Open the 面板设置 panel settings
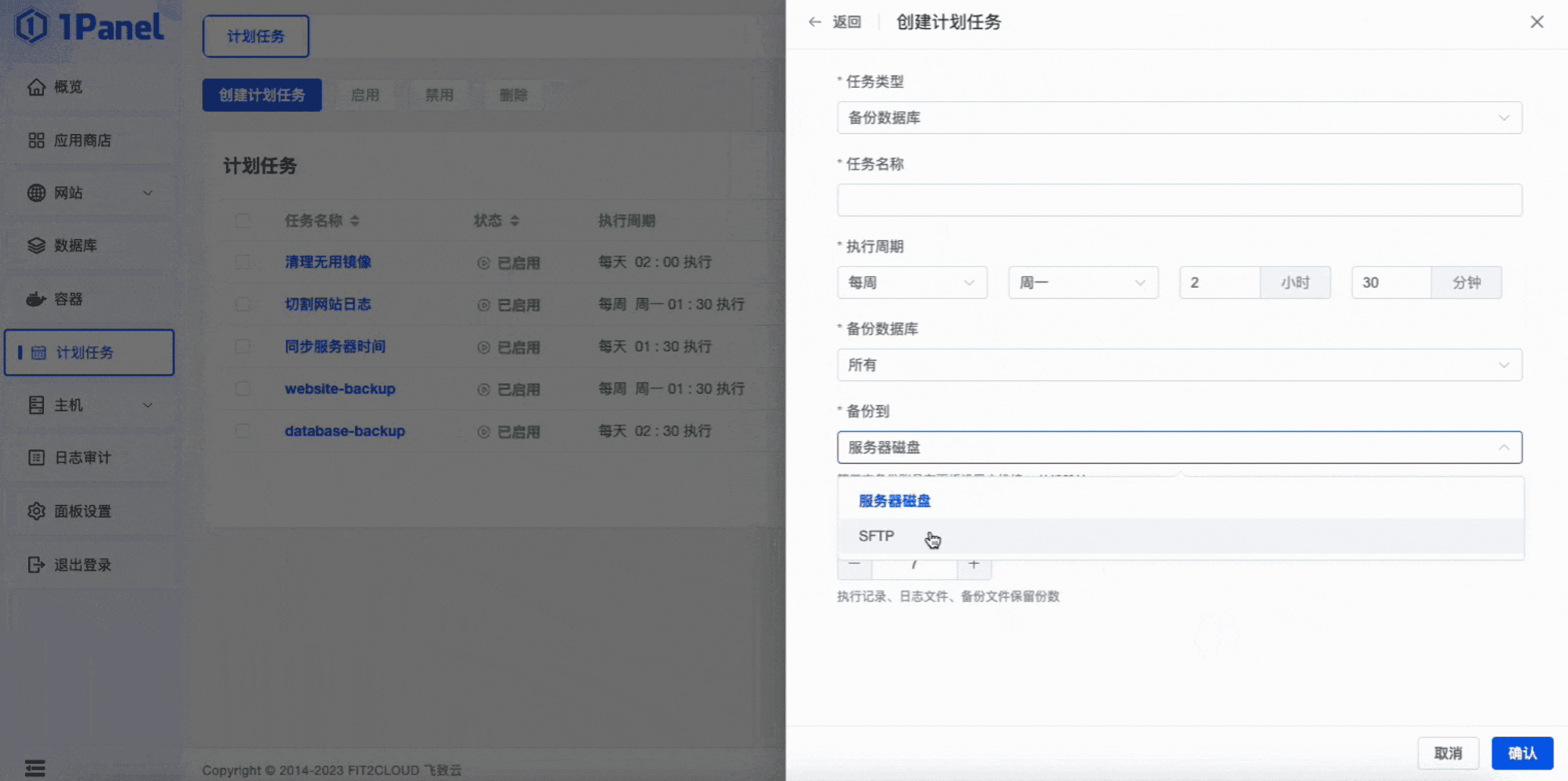This screenshot has width=1568, height=781. tap(82, 510)
